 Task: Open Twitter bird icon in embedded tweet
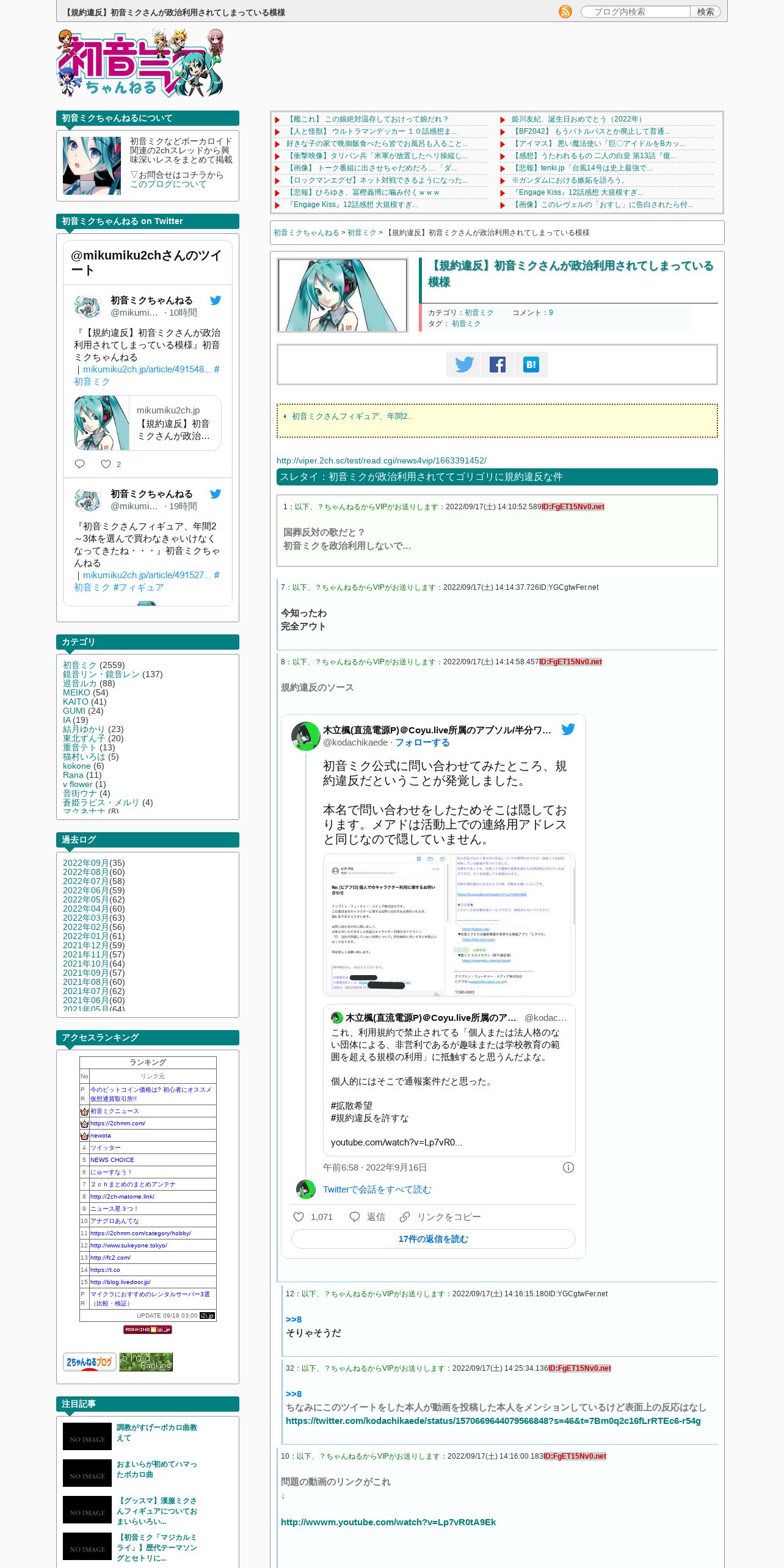568,729
